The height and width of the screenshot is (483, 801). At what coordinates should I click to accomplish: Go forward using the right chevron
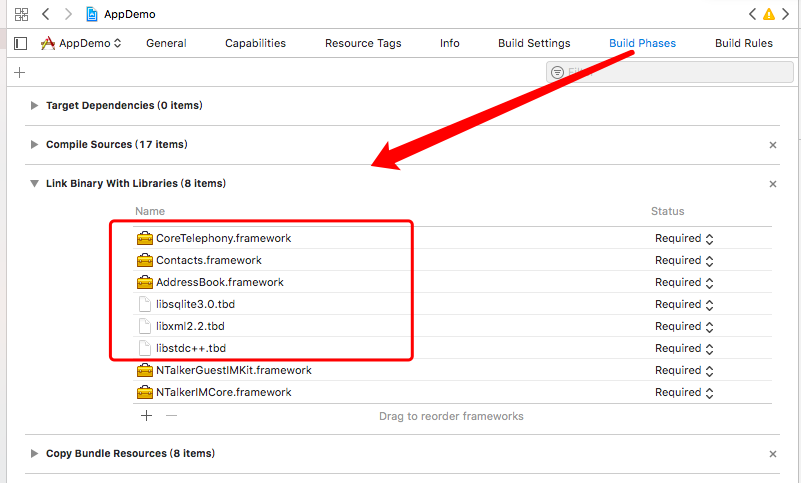pyautogui.click(x=68, y=15)
